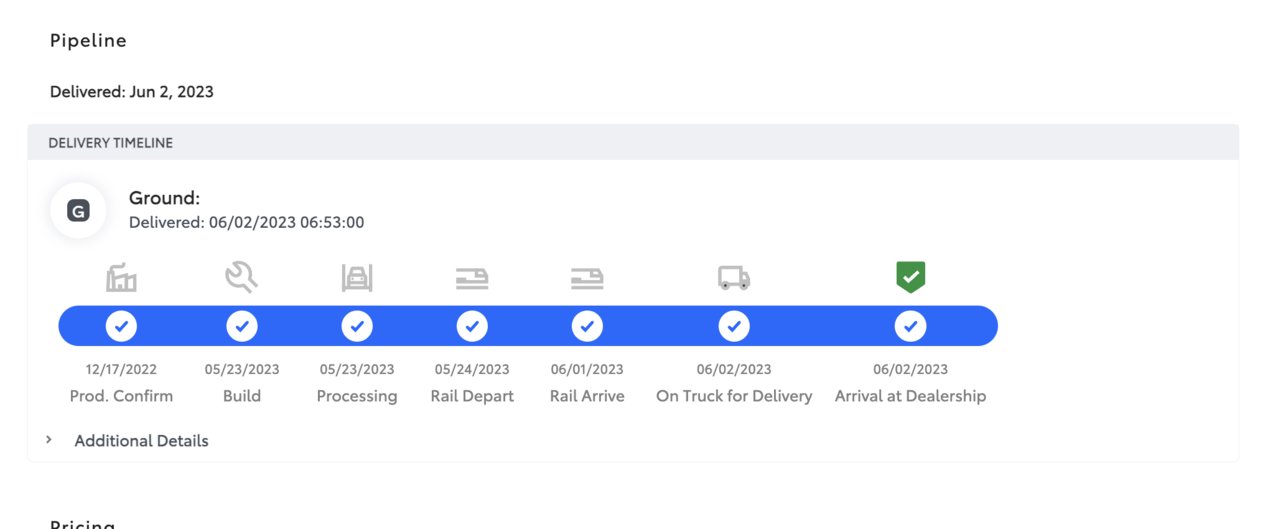Screen dimensions: 1278x529
Task: Select the Prod. Confirm checkmark on timeline
Action: click(x=121, y=326)
